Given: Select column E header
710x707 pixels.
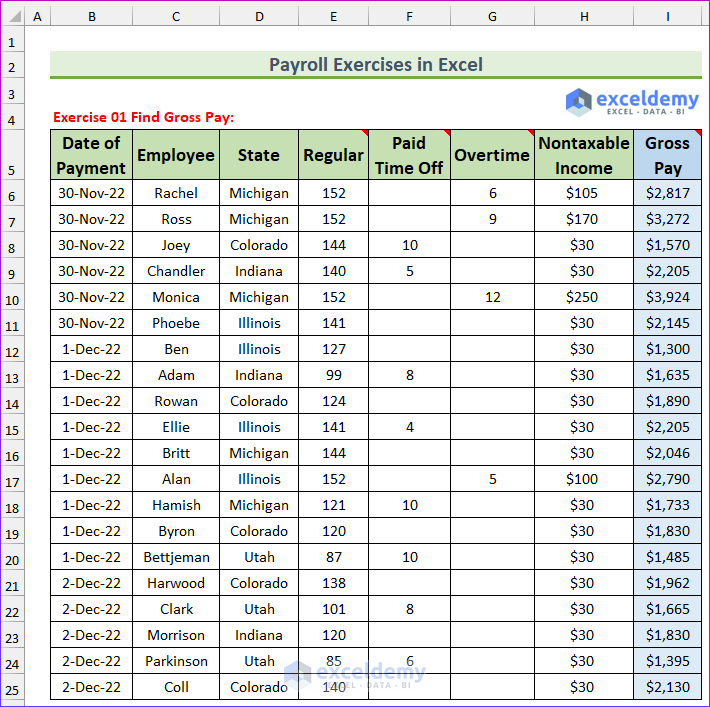Looking at the screenshot, I should (x=334, y=16).
